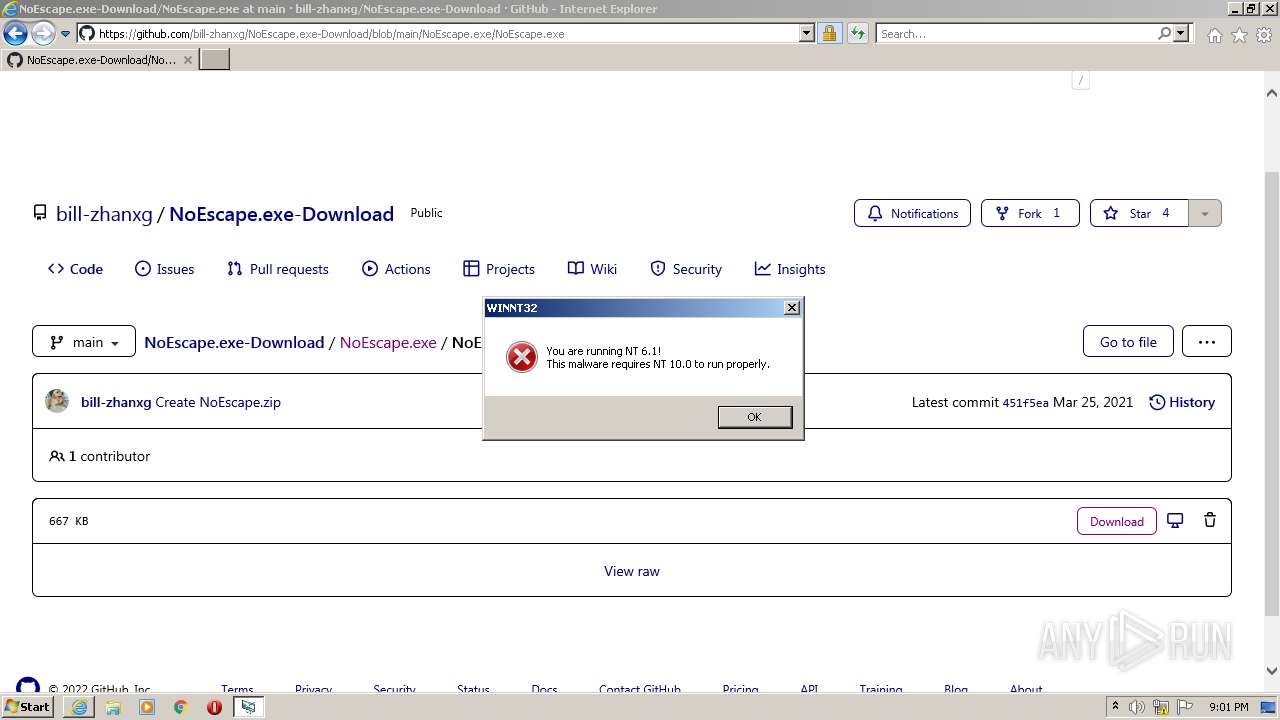Go back in Internet Explorer
1280x720 pixels.
click(x=15, y=33)
